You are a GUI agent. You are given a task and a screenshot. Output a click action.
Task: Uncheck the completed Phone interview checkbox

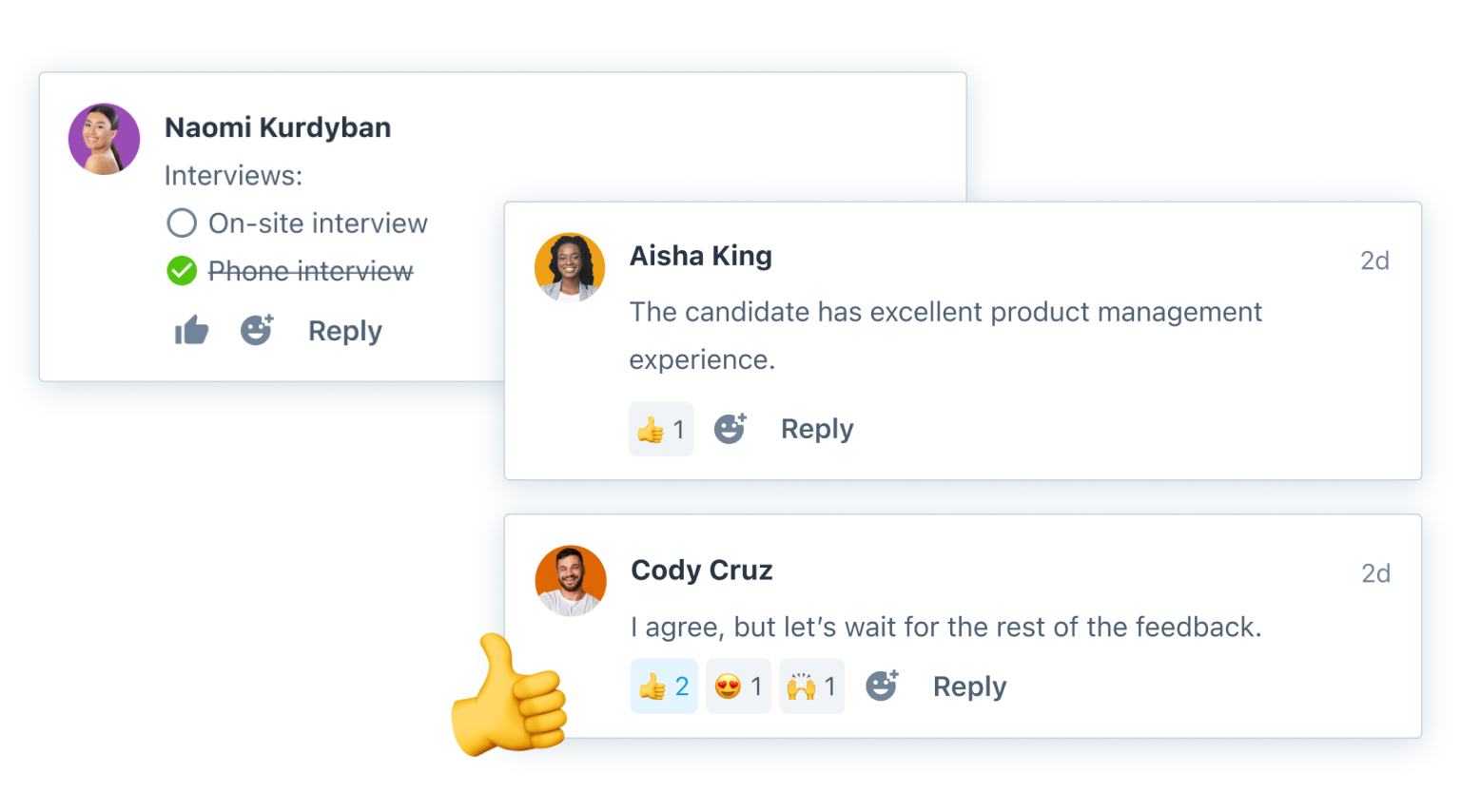(182, 271)
